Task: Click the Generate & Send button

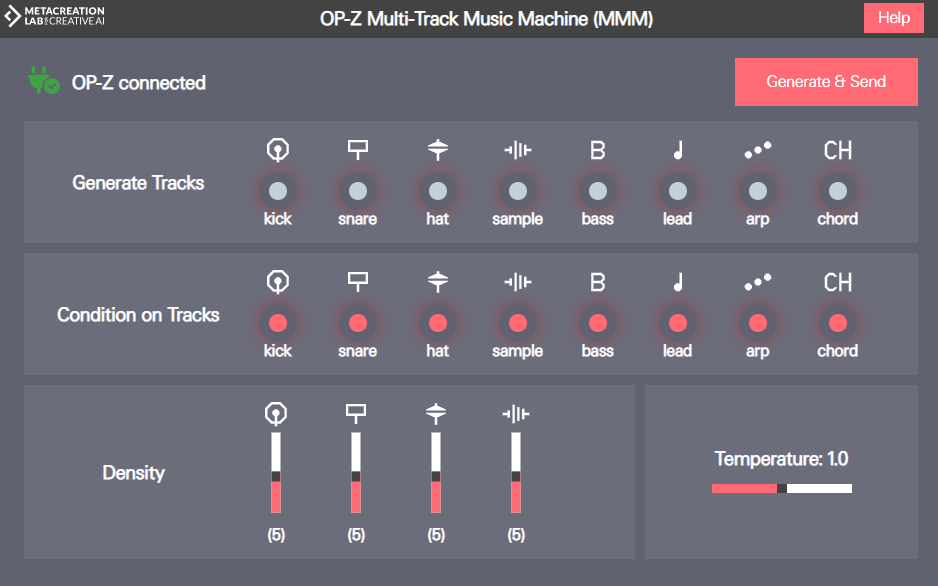Action: [x=826, y=82]
